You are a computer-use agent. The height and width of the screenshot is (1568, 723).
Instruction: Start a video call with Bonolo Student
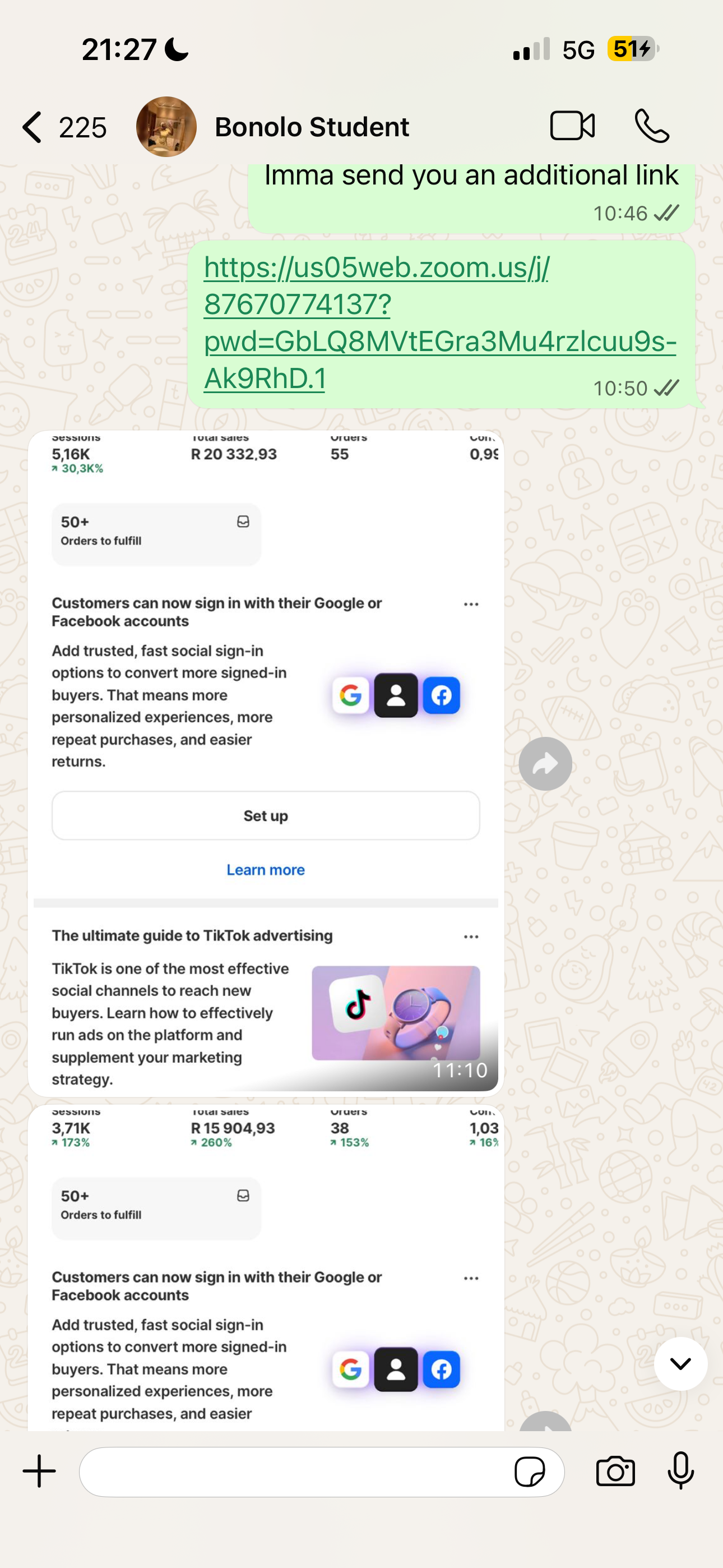tap(572, 126)
